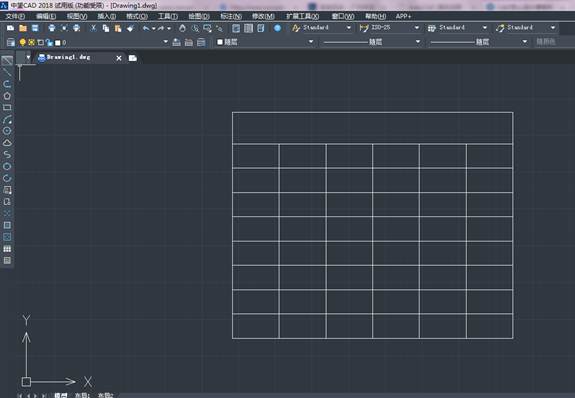Pick the Spline draw tool
Screen dimensions: 575x398
coord(7,154)
